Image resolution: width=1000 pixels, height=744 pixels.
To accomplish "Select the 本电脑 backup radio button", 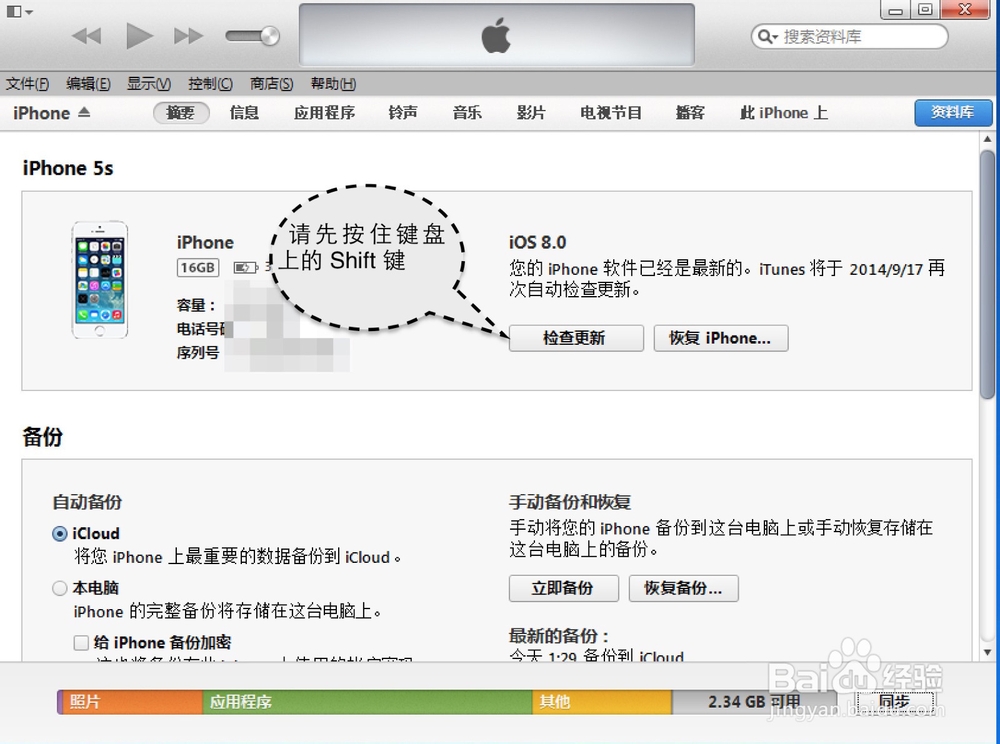I will coord(59,588).
